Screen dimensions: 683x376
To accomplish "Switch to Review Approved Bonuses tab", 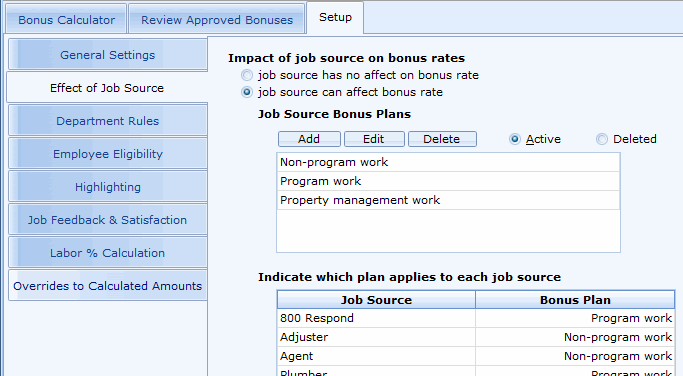I will [x=217, y=20].
